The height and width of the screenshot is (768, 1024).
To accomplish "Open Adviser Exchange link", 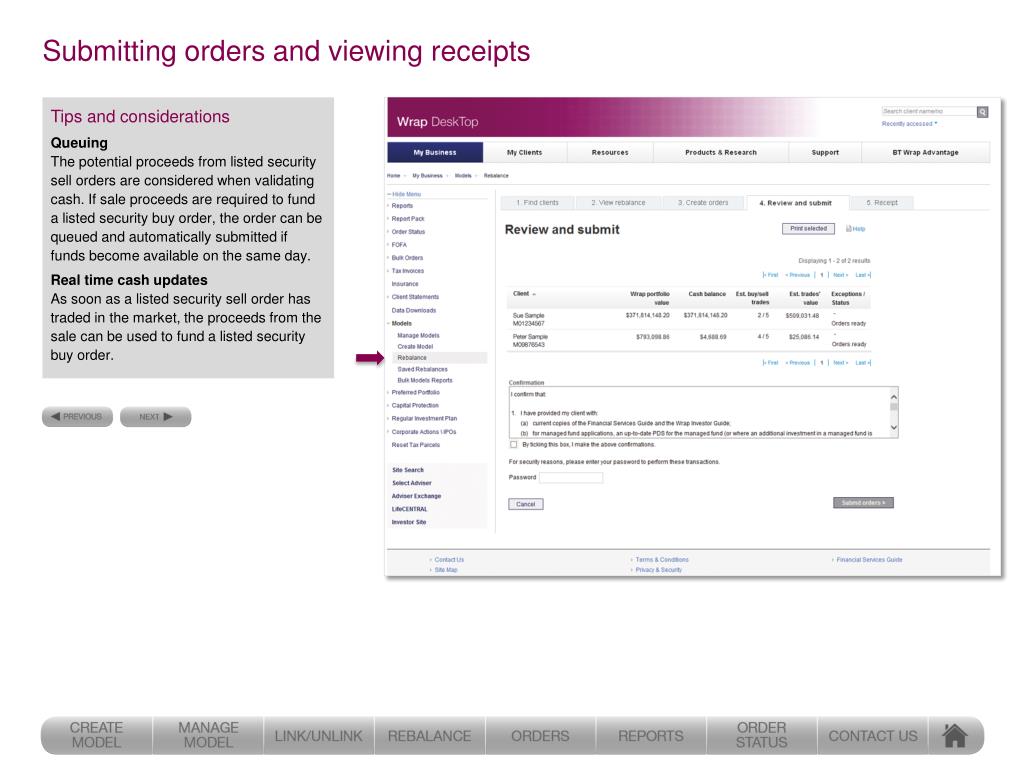I will tap(416, 496).
